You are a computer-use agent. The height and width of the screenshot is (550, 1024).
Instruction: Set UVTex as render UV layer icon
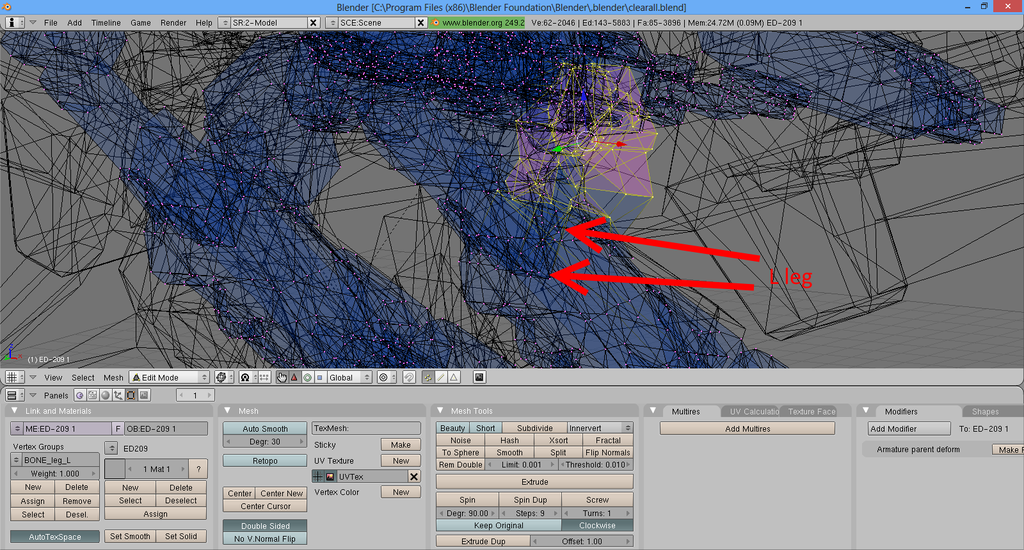(330, 477)
